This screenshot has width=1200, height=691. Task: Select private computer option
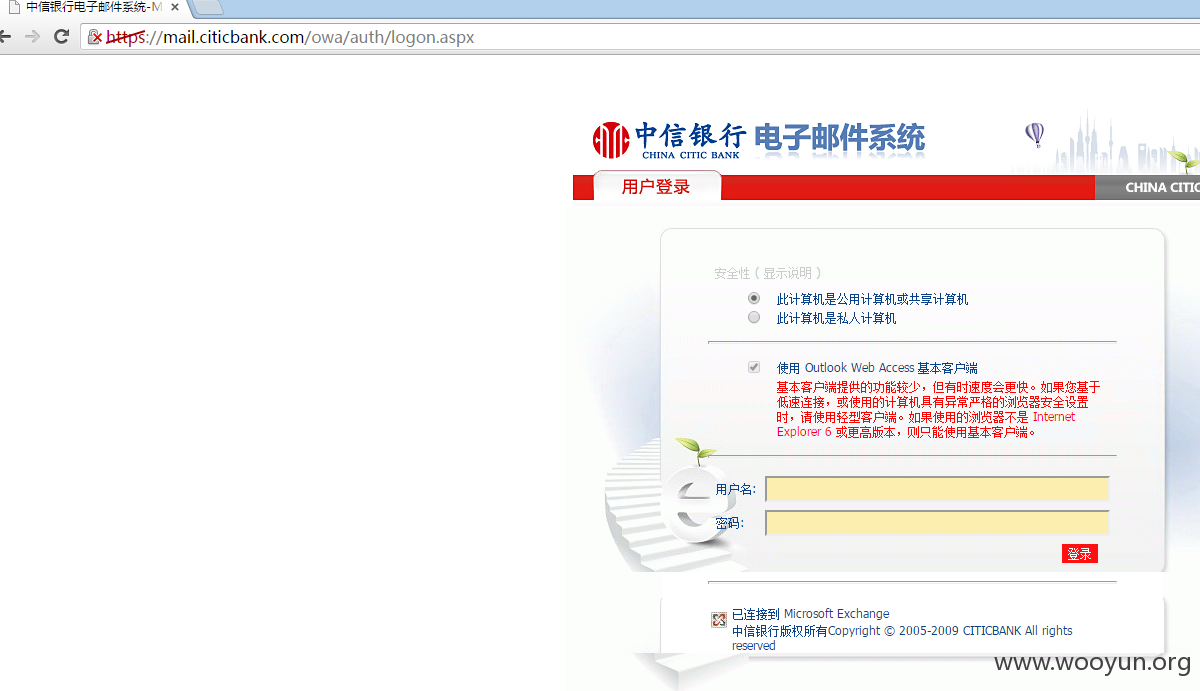[754, 317]
